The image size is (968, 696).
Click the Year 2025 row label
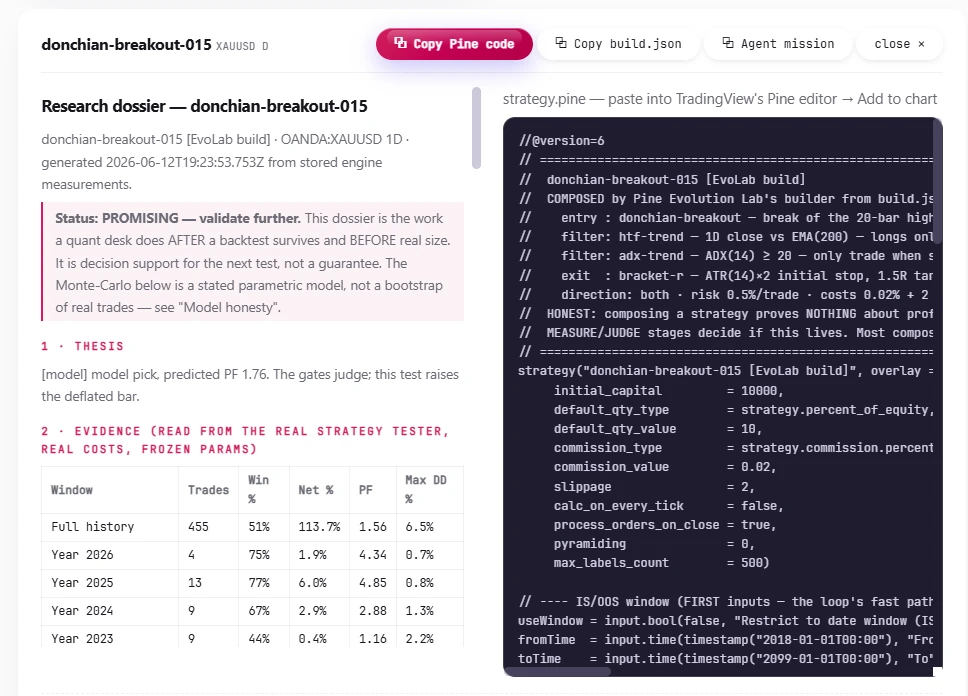click(x=82, y=582)
